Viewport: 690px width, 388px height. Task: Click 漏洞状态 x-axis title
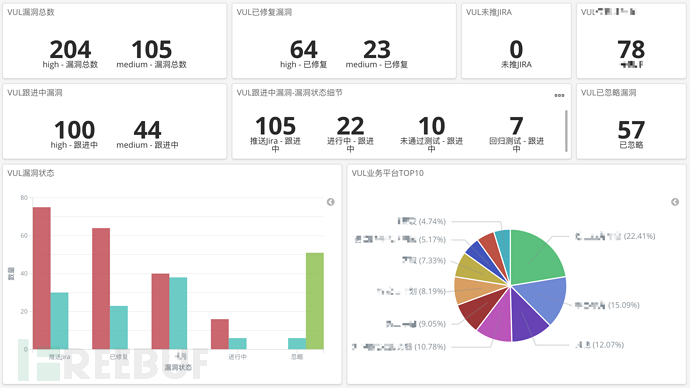(178, 367)
